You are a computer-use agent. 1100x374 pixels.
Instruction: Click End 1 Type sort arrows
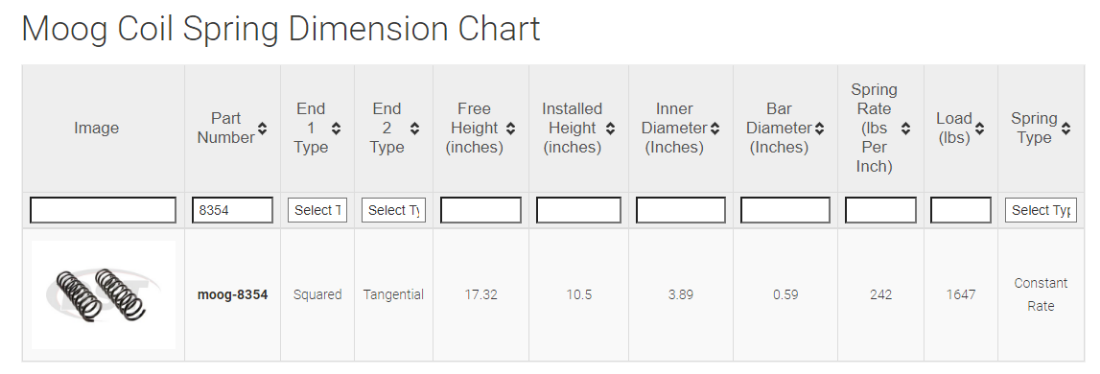pos(336,128)
